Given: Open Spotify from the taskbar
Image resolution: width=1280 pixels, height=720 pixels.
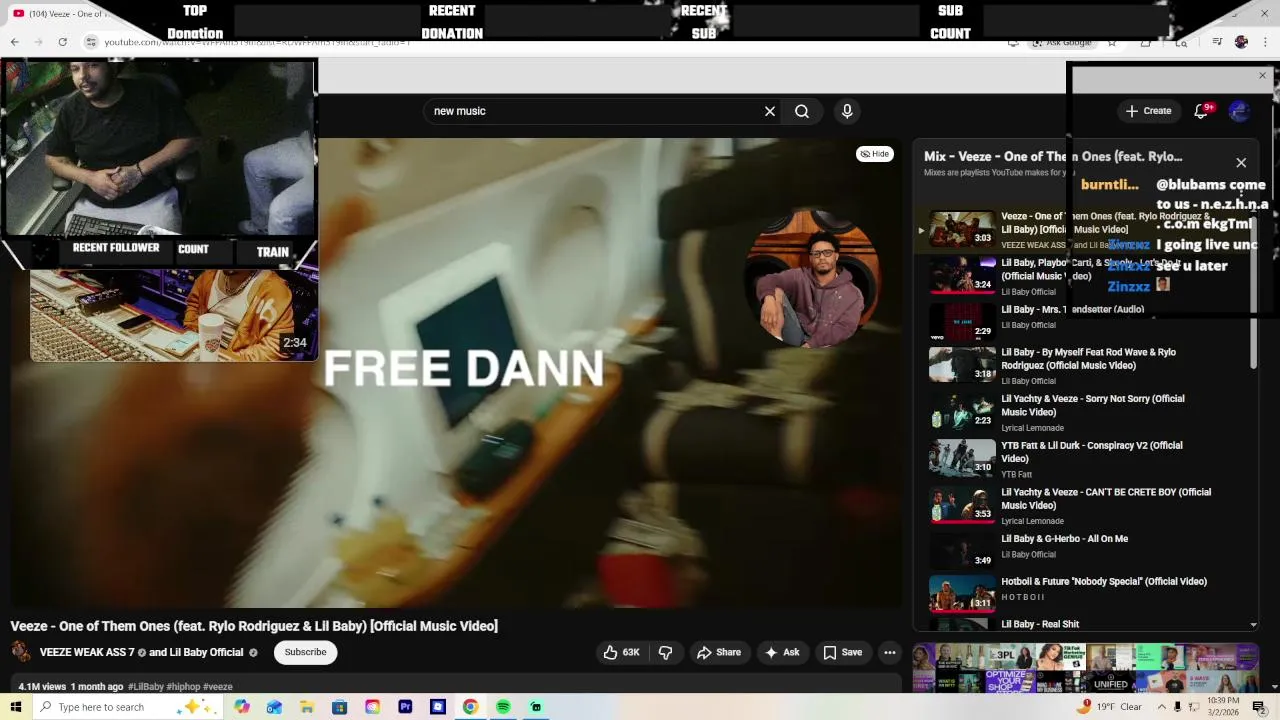Looking at the screenshot, I should coord(503,707).
